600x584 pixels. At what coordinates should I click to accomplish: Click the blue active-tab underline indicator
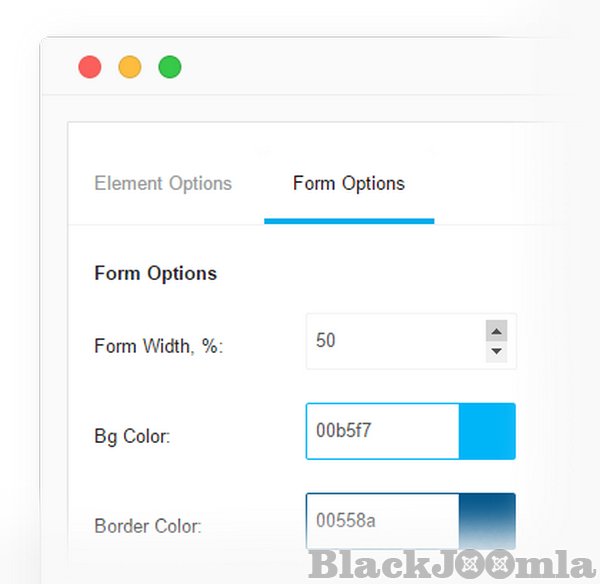349,220
